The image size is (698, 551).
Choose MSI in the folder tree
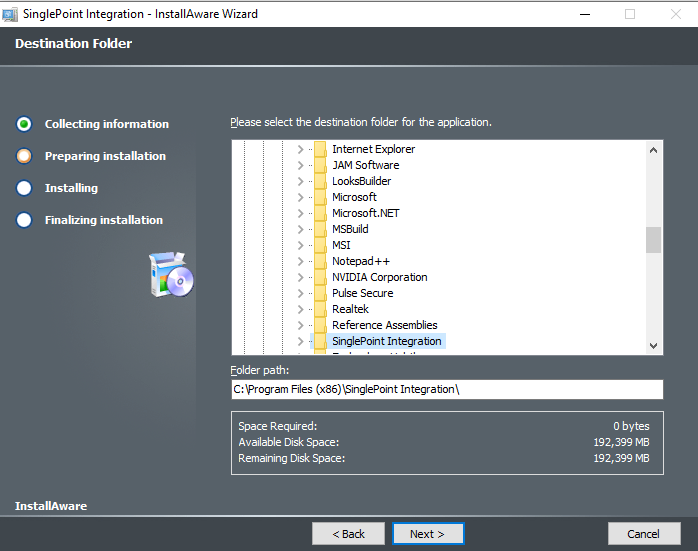[x=341, y=245]
